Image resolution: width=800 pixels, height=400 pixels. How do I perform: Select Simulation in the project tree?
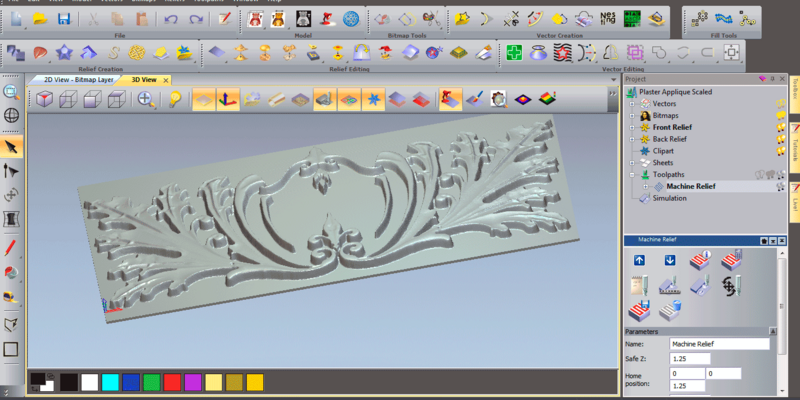click(669, 198)
